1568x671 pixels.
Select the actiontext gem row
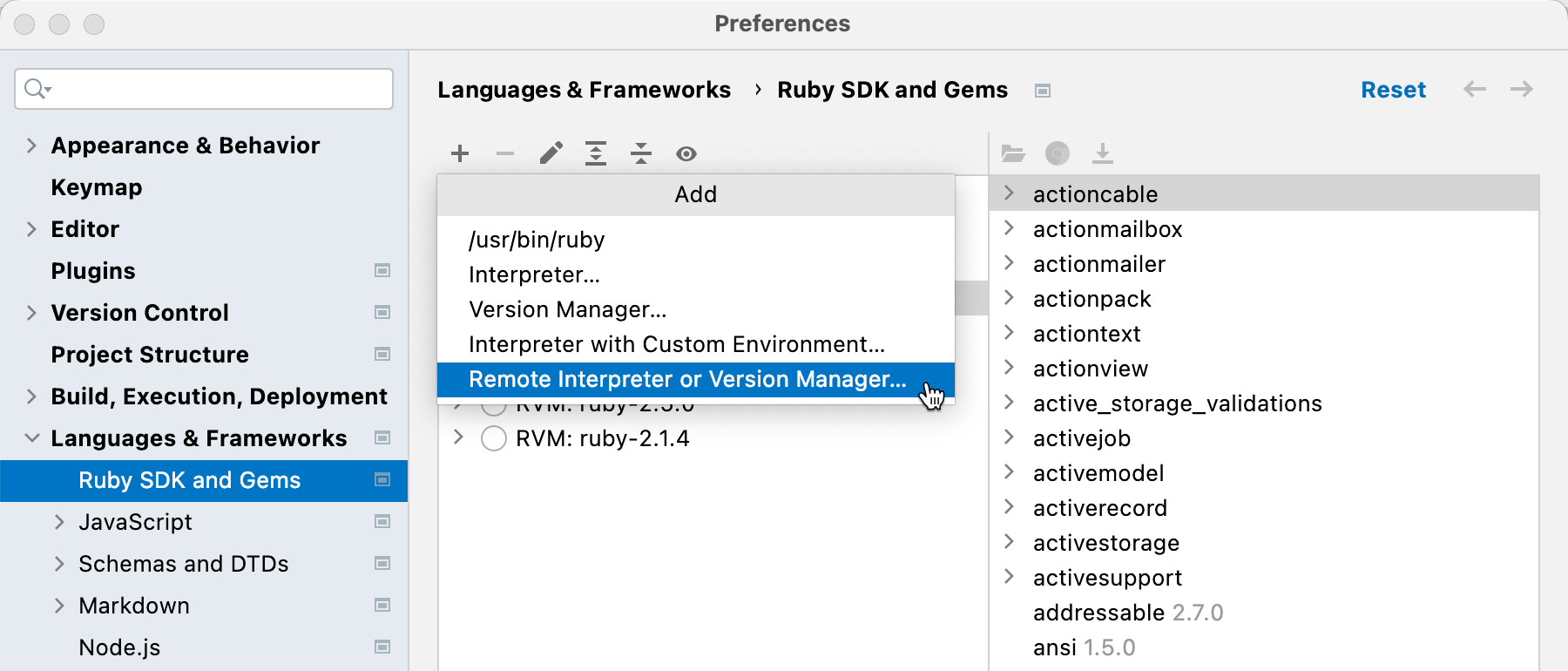click(x=1264, y=334)
